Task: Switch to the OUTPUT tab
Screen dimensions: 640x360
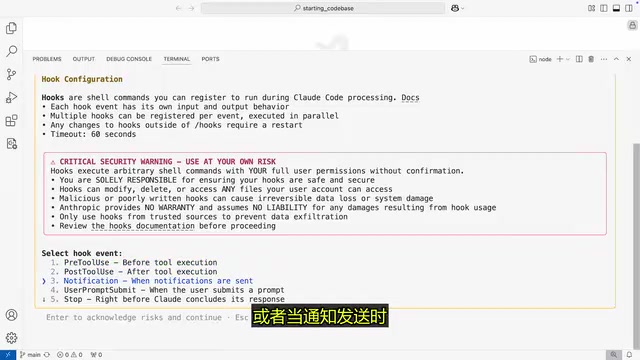Action: (x=84, y=59)
